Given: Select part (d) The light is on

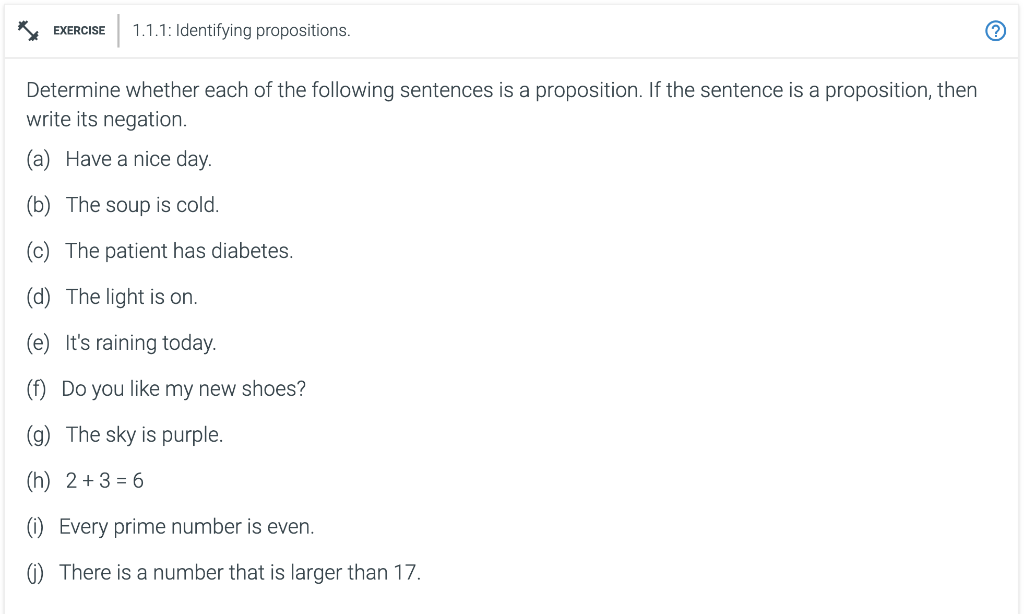Looking at the screenshot, I should pos(134,296).
